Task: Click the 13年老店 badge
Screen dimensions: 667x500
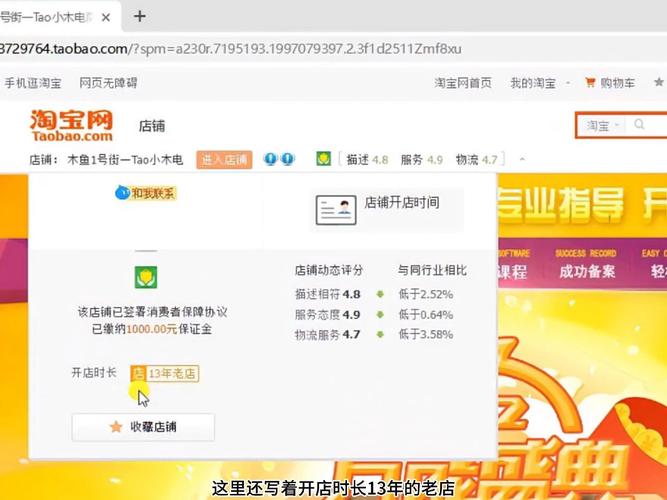Action: click(165, 374)
